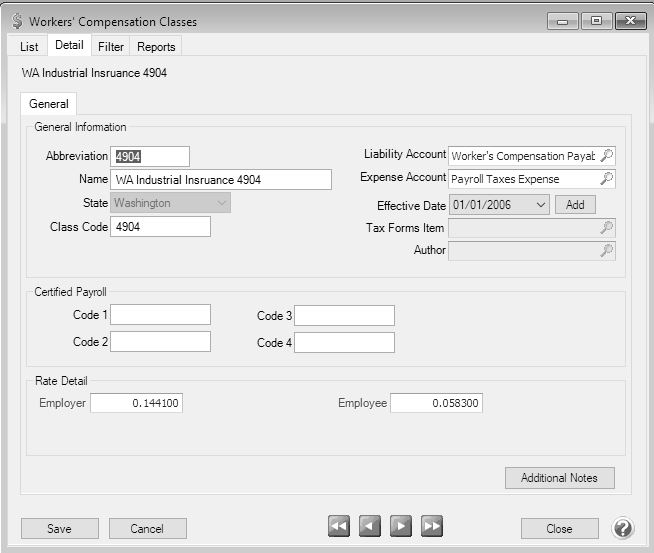This screenshot has height=553, width=654.
Task: Go to the first record
Action: tap(339, 527)
